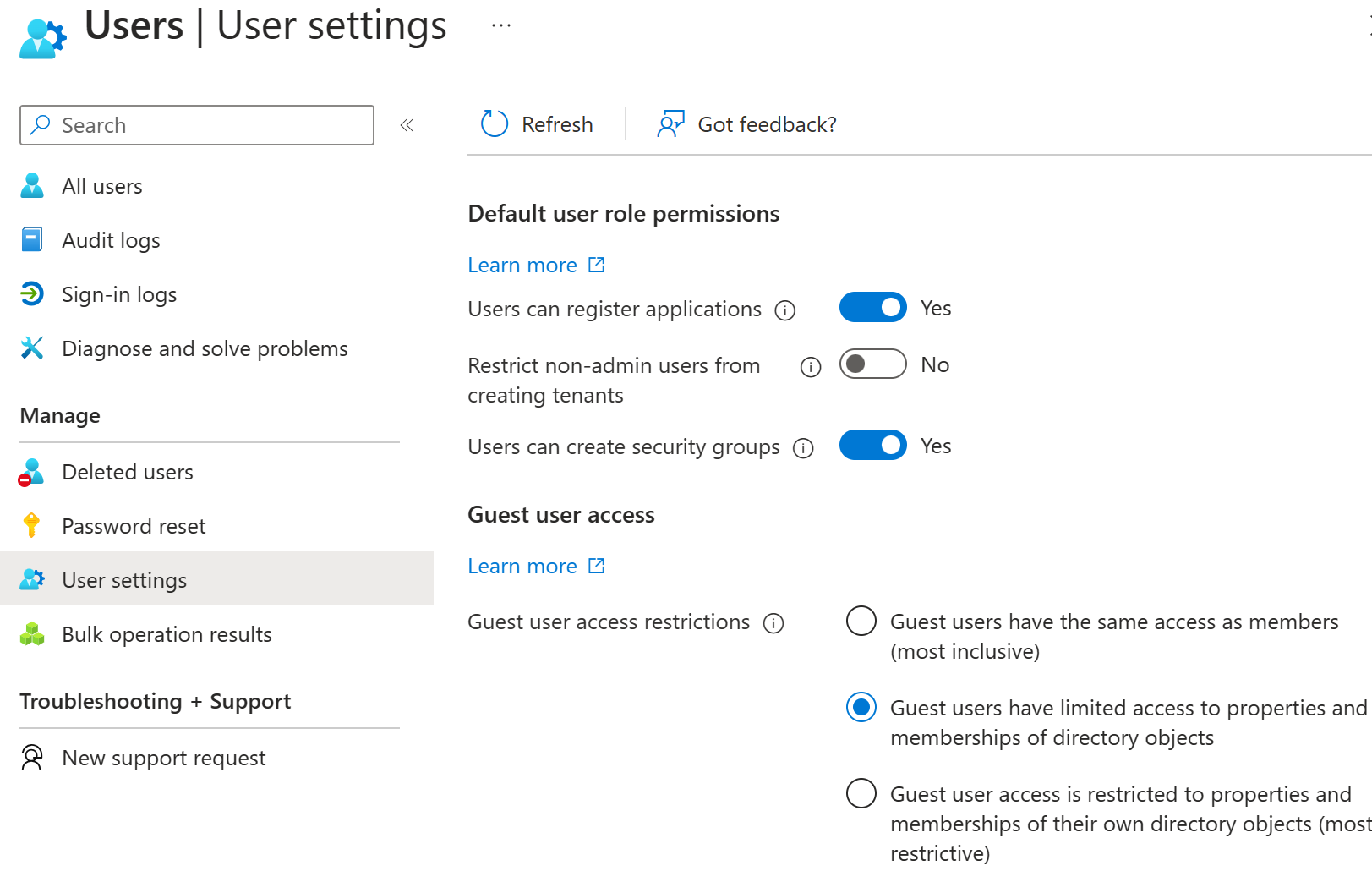1372x871 pixels.
Task: Open New support request menu item
Action: [216, 758]
